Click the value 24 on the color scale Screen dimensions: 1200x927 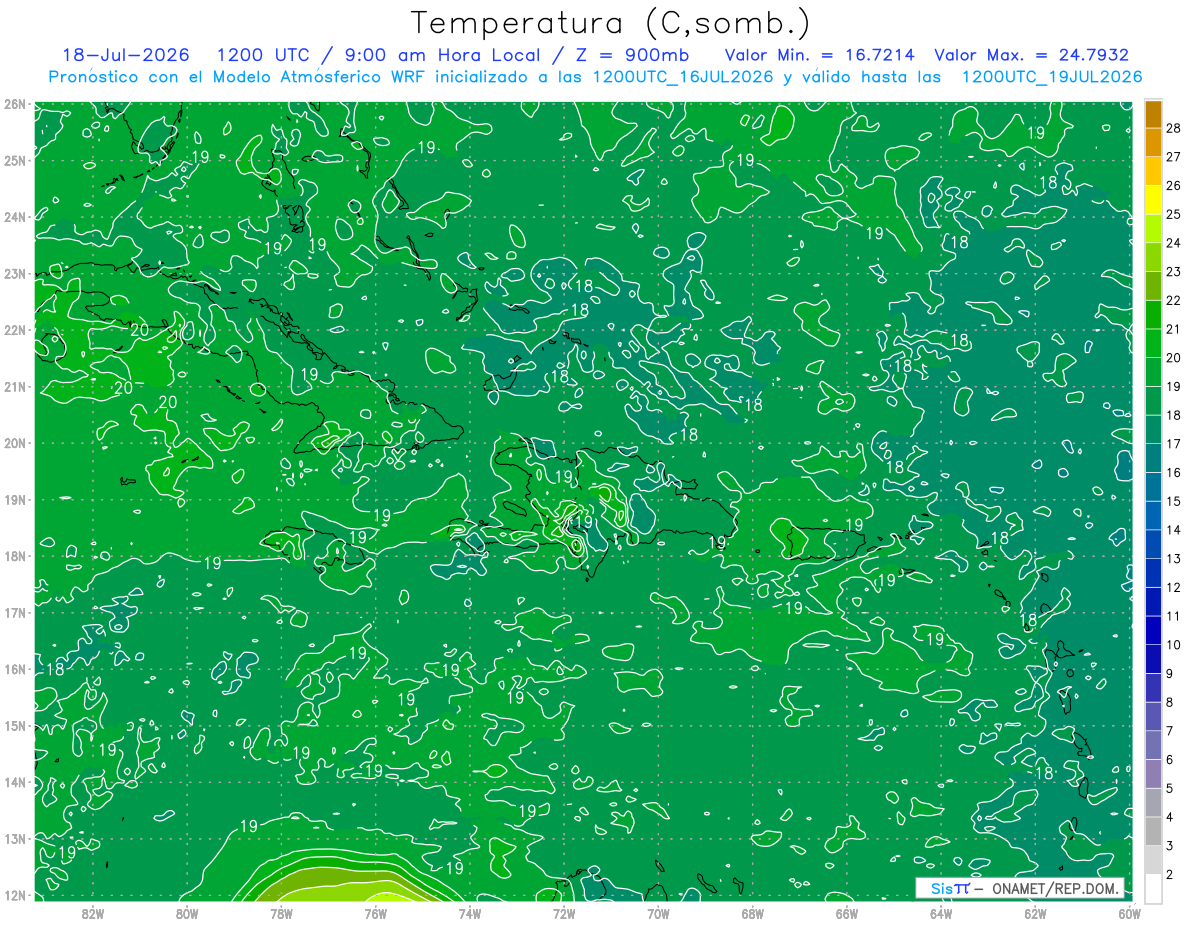click(1174, 242)
